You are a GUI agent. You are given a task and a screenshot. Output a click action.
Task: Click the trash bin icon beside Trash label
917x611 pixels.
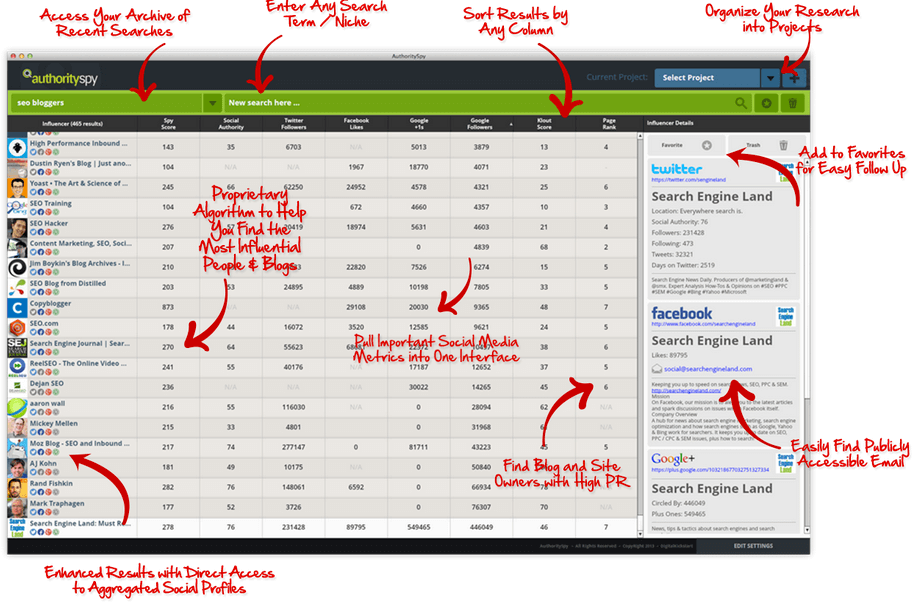783,145
